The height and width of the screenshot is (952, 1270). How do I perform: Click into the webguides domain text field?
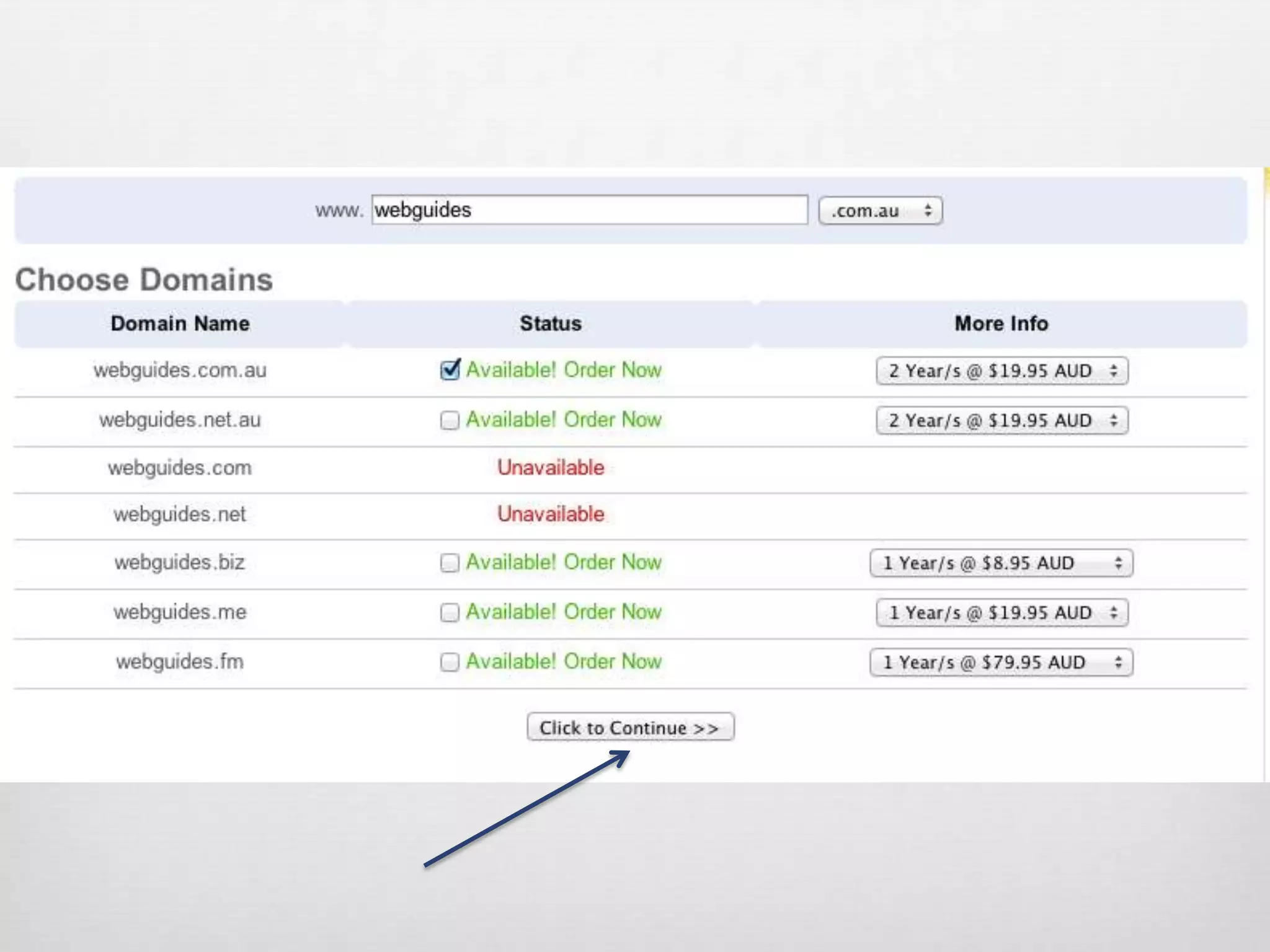click(x=589, y=210)
